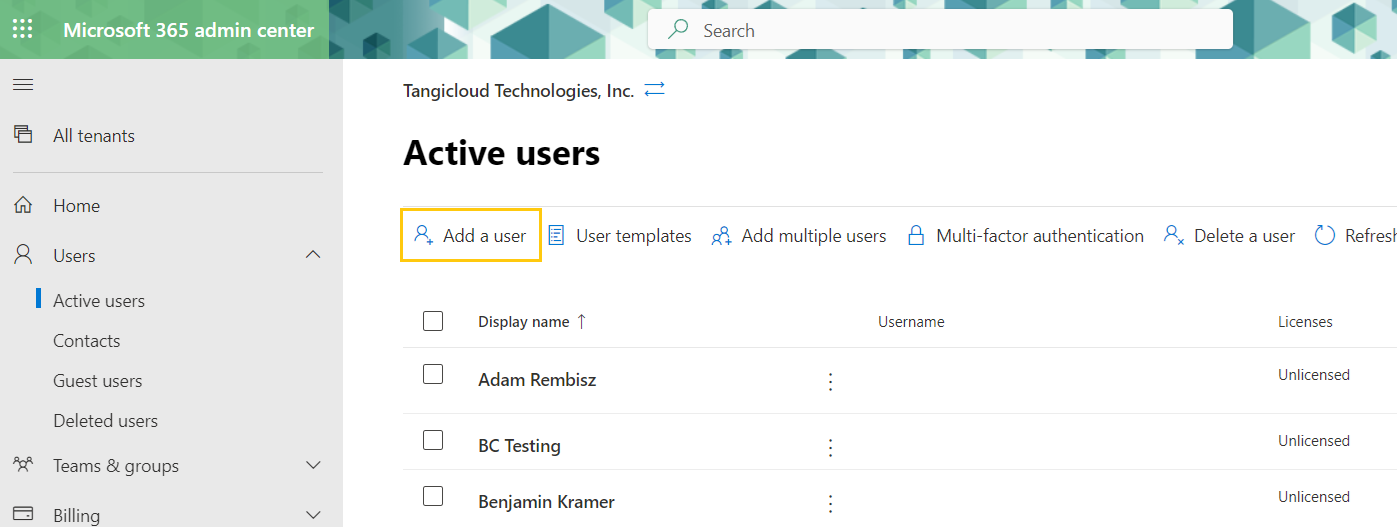
Task: Open Adam Rembisz user details
Action: pyautogui.click(x=537, y=380)
